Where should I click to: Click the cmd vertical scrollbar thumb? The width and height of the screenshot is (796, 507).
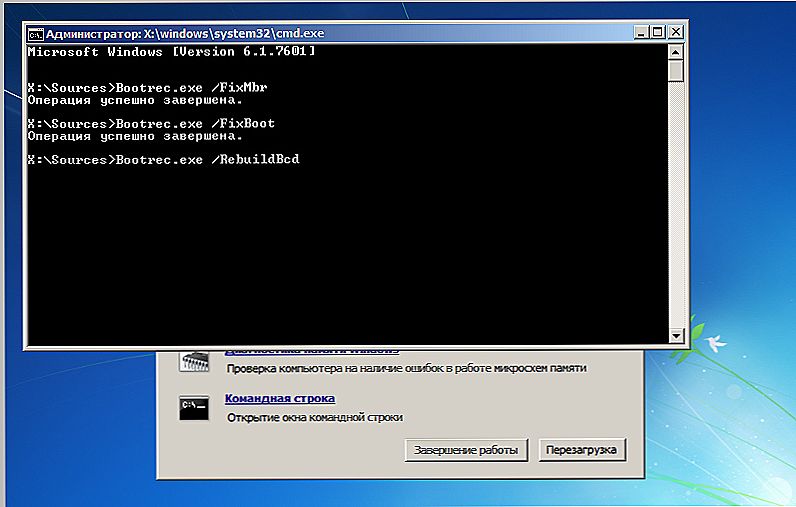tap(675, 71)
